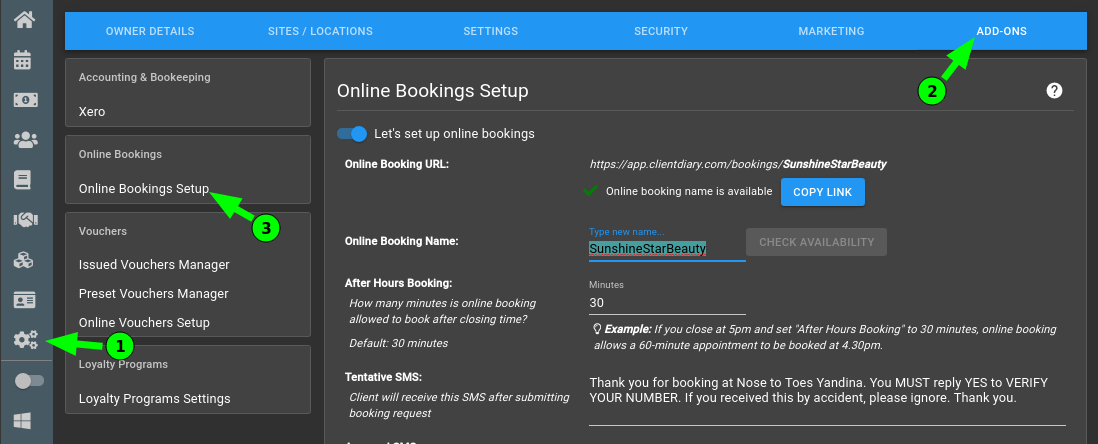Open the stock boxes icon in sidebar
Screen dimensions: 1098x444
coord(24,261)
